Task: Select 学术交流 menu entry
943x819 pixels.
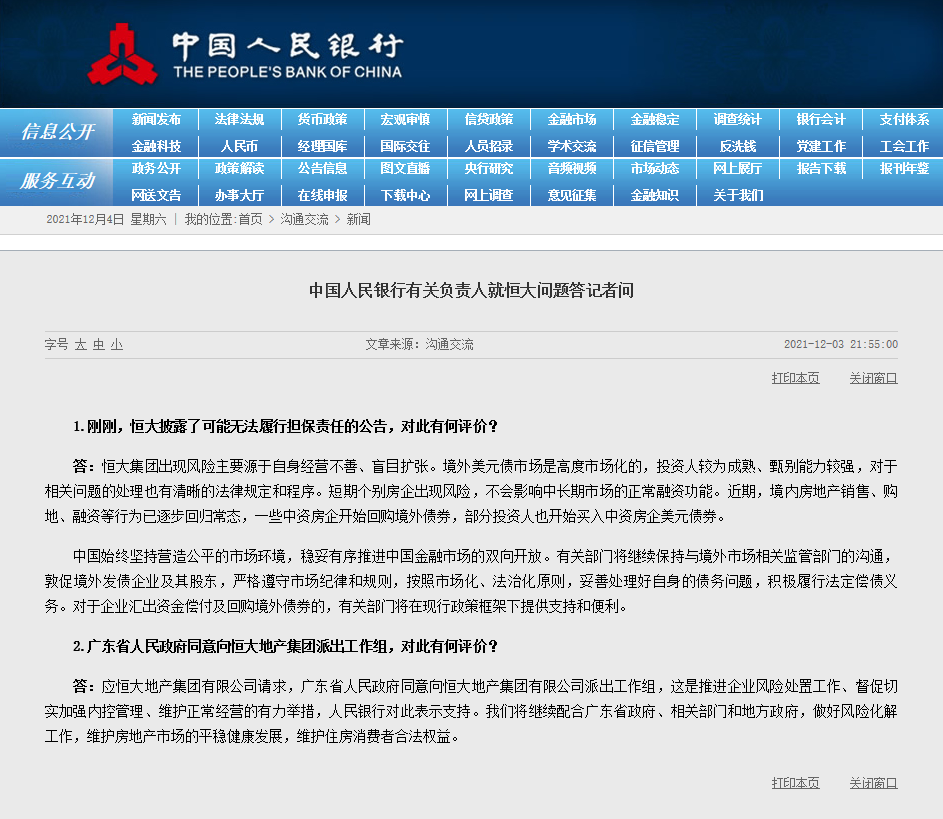Action: point(572,146)
